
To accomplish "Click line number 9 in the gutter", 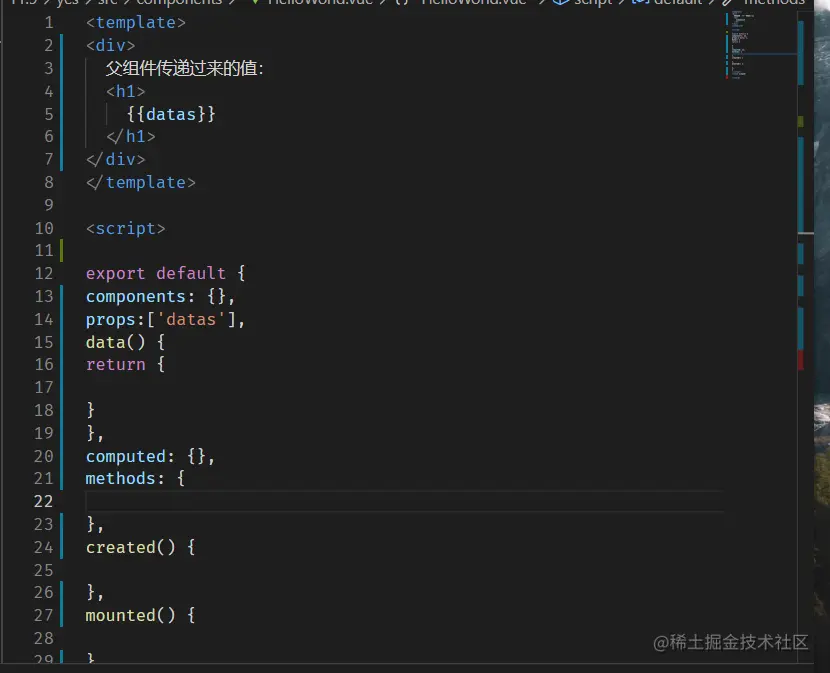I will [49, 205].
